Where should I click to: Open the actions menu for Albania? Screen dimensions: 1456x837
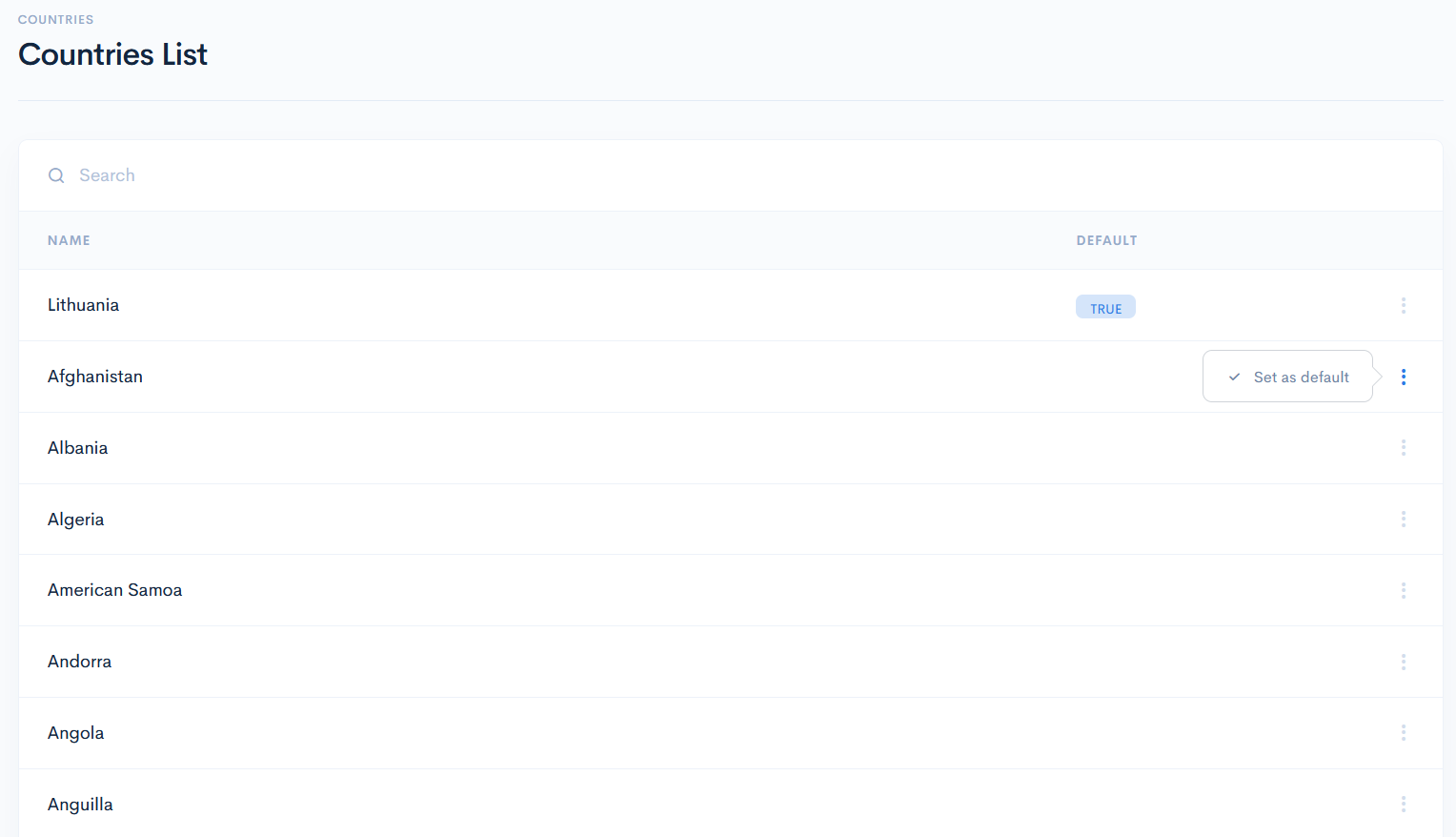tap(1403, 448)
